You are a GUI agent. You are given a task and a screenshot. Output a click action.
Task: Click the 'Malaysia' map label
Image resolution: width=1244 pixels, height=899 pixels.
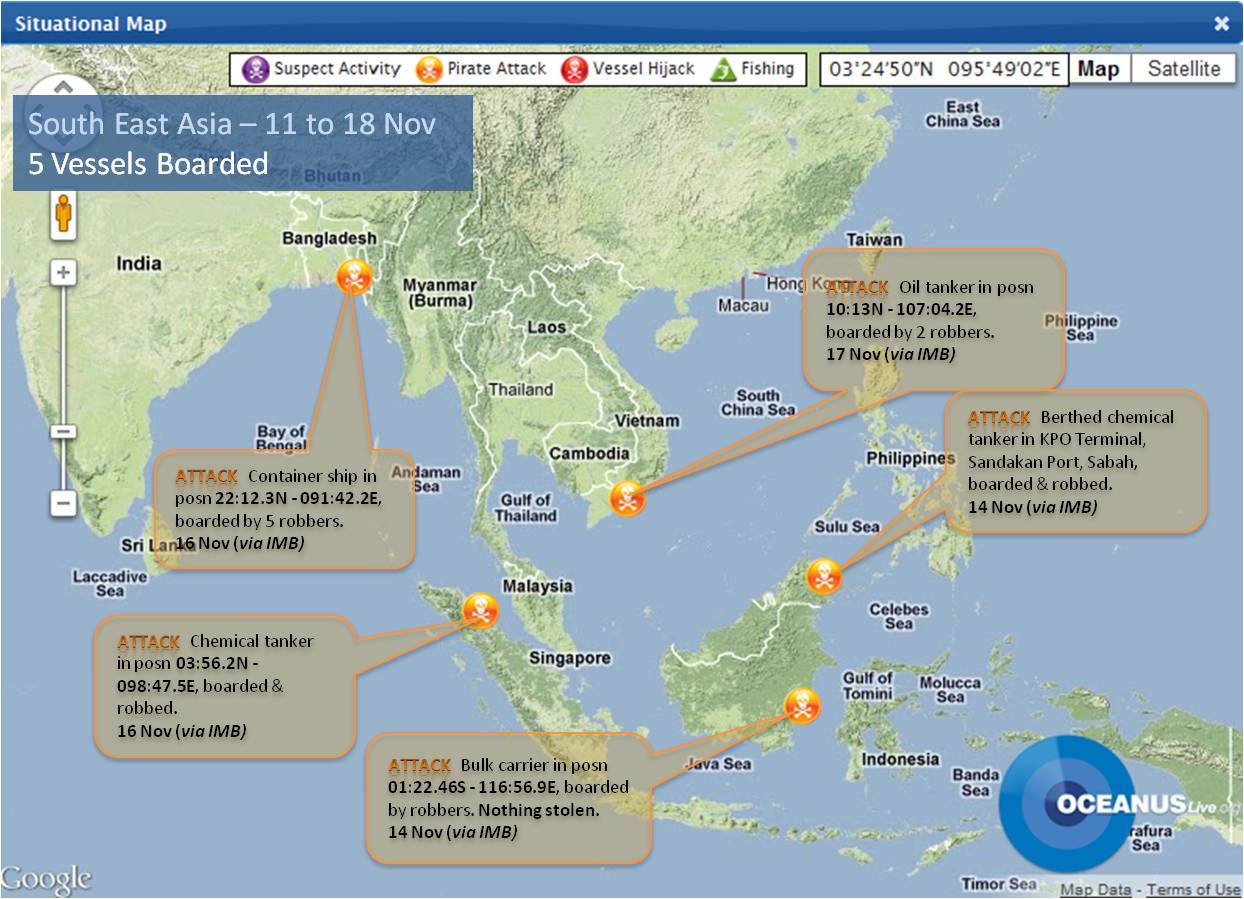tap(537, 586)
